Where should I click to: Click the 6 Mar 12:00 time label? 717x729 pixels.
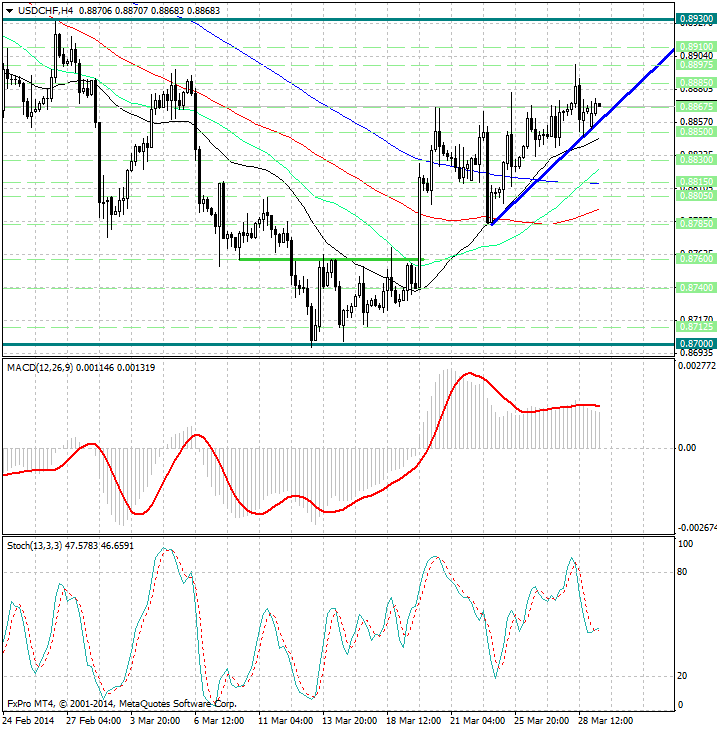pos(219,721)
